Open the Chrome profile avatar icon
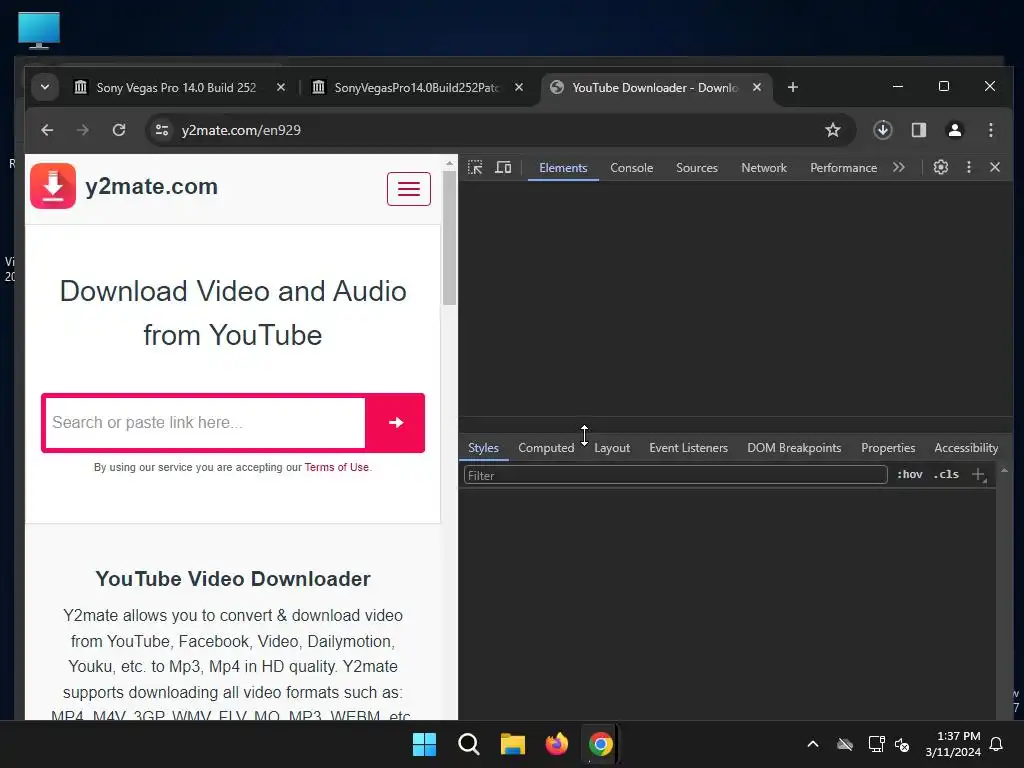This screenshot has width=1024, height=768. [x=955, y=130]
